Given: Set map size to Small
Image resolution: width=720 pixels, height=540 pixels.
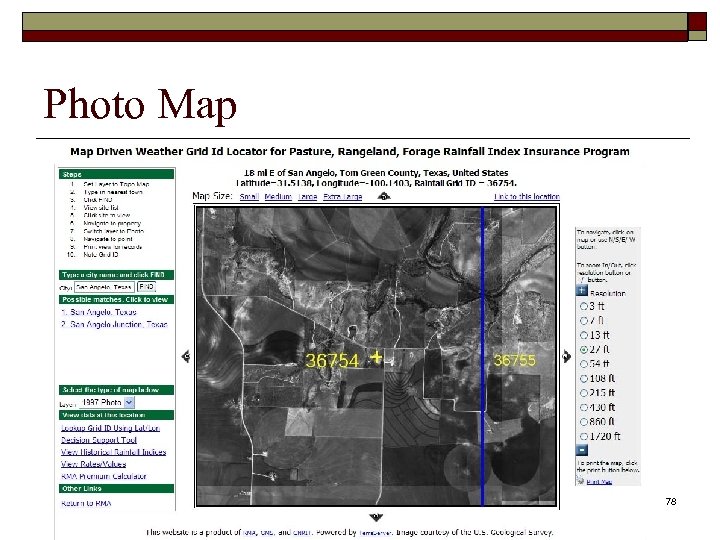Looking at the screenshot, I should click(x=249, y=197).
